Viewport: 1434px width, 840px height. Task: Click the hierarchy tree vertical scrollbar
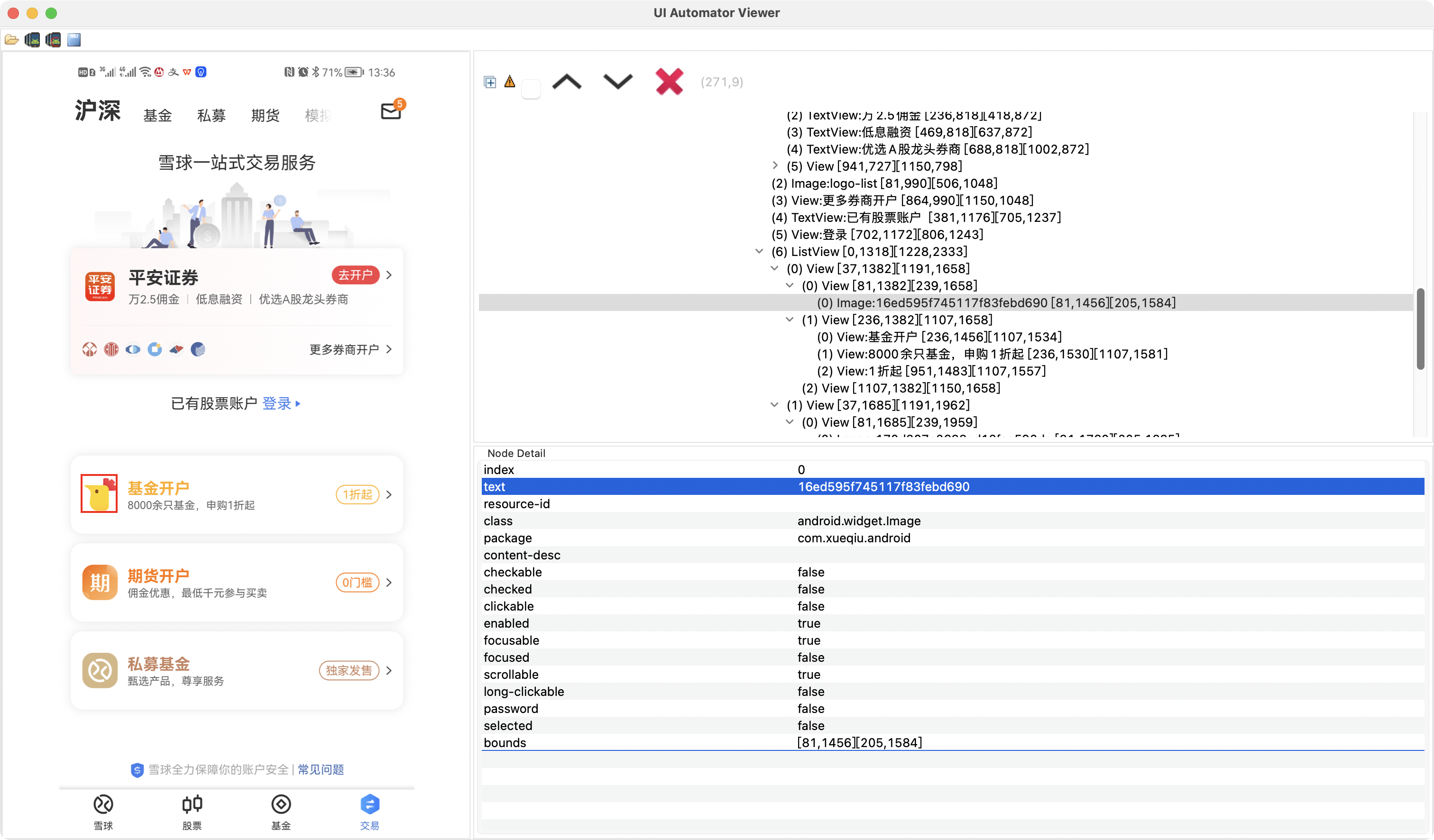(1420, 328)
